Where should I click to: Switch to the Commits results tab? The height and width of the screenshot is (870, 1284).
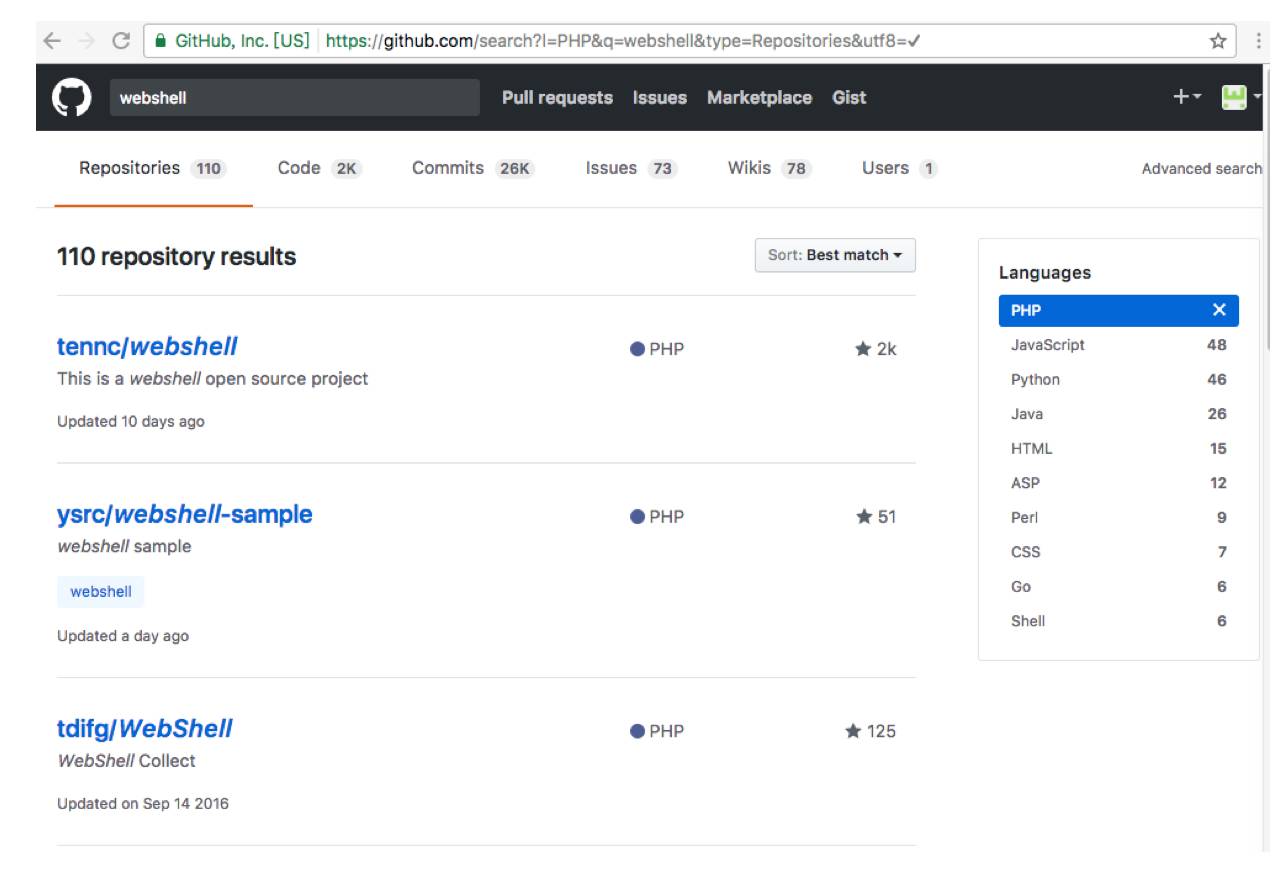[474, 169]
